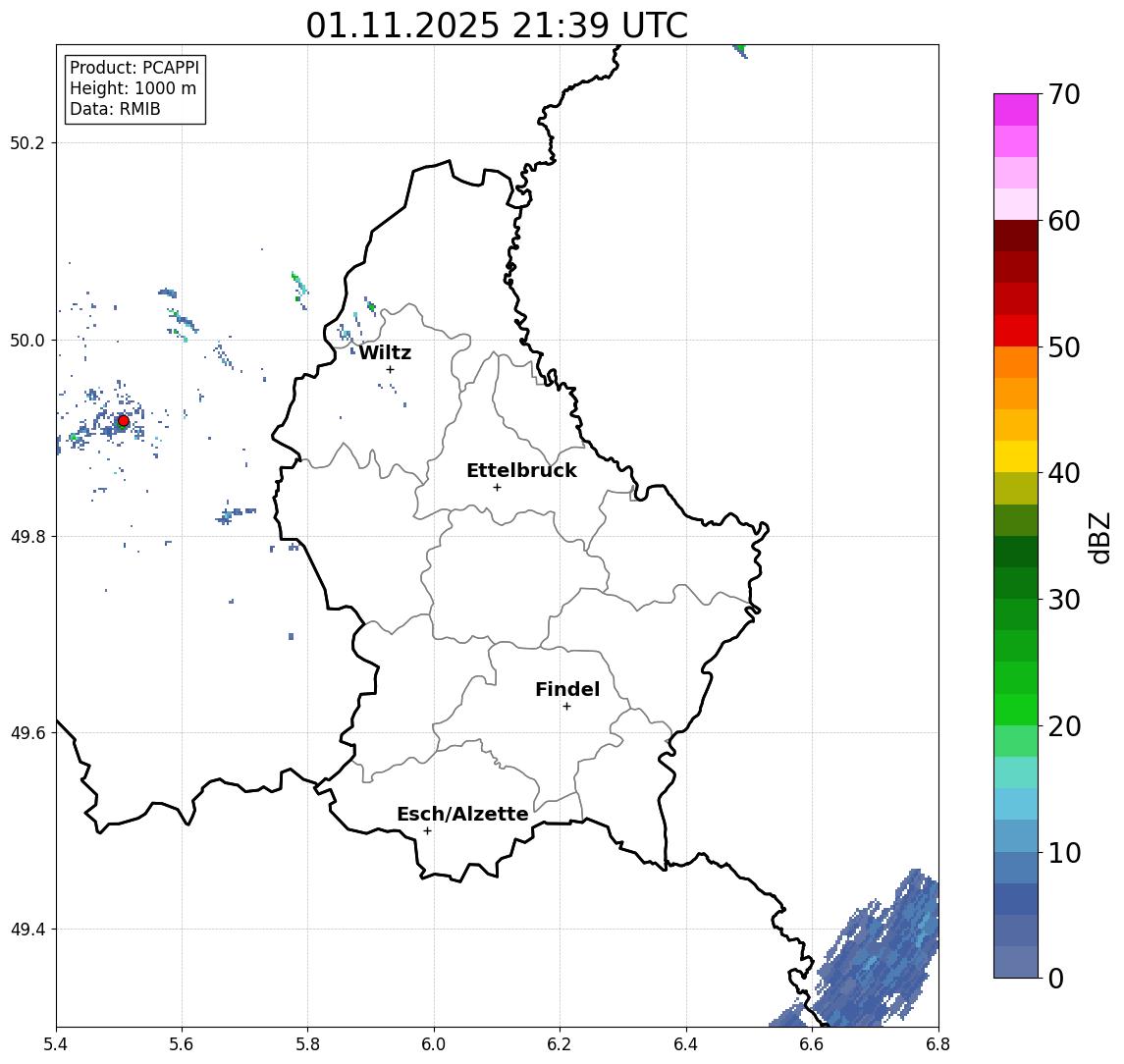Screen dimensions: 1124x1064
Task: Click the red station marker dot
Action: [124, 421]
